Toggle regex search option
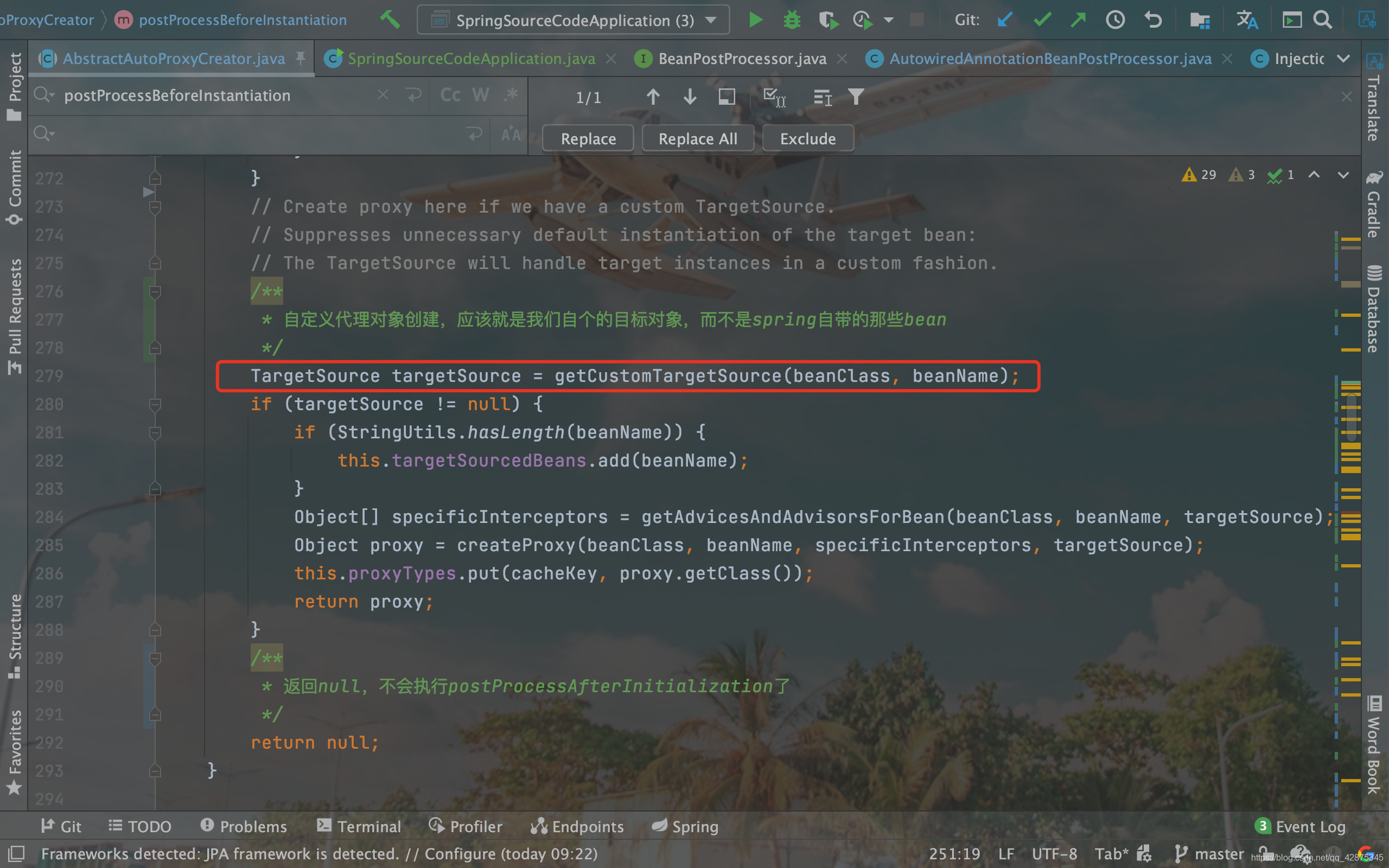Viewport: 1389px width, 868px height. [x=510, y=95]
